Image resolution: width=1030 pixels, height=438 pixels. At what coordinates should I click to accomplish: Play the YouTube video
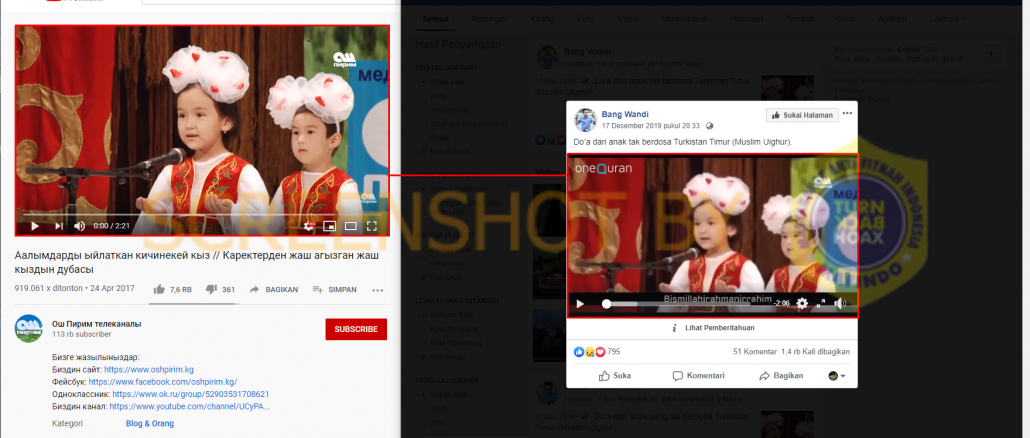click(35, 226)
